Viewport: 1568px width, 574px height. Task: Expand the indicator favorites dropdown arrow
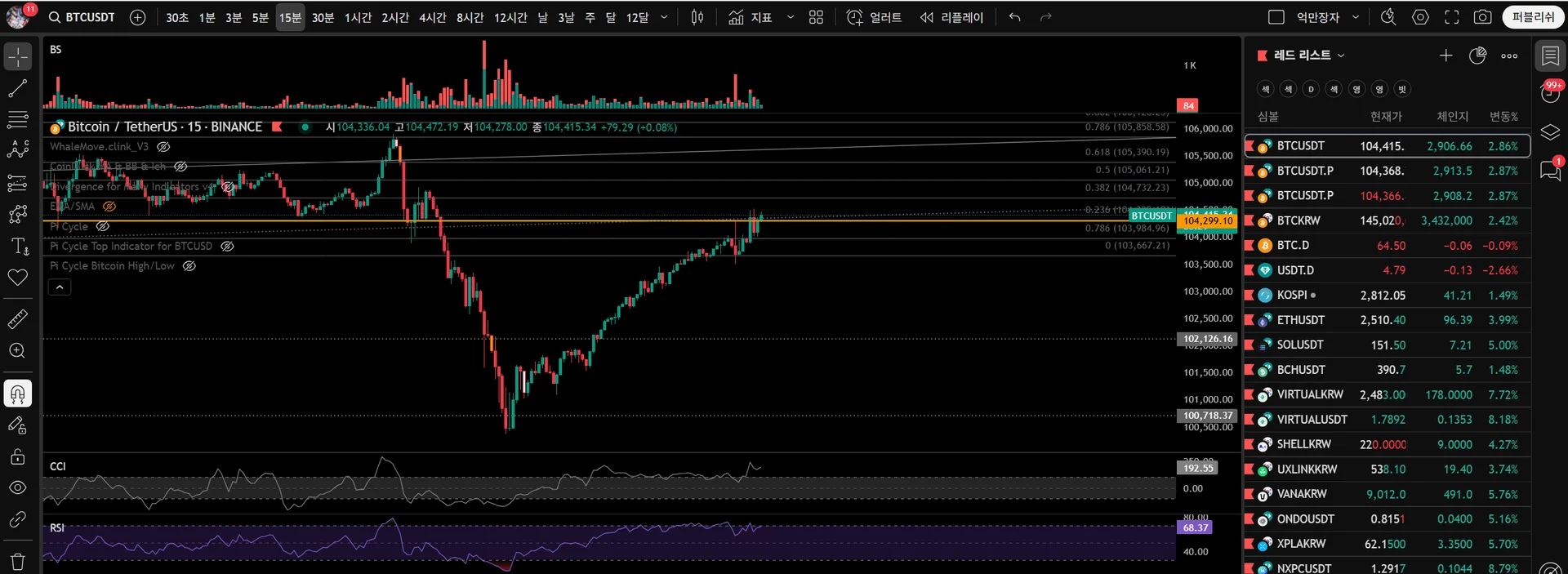pos(790,17)
